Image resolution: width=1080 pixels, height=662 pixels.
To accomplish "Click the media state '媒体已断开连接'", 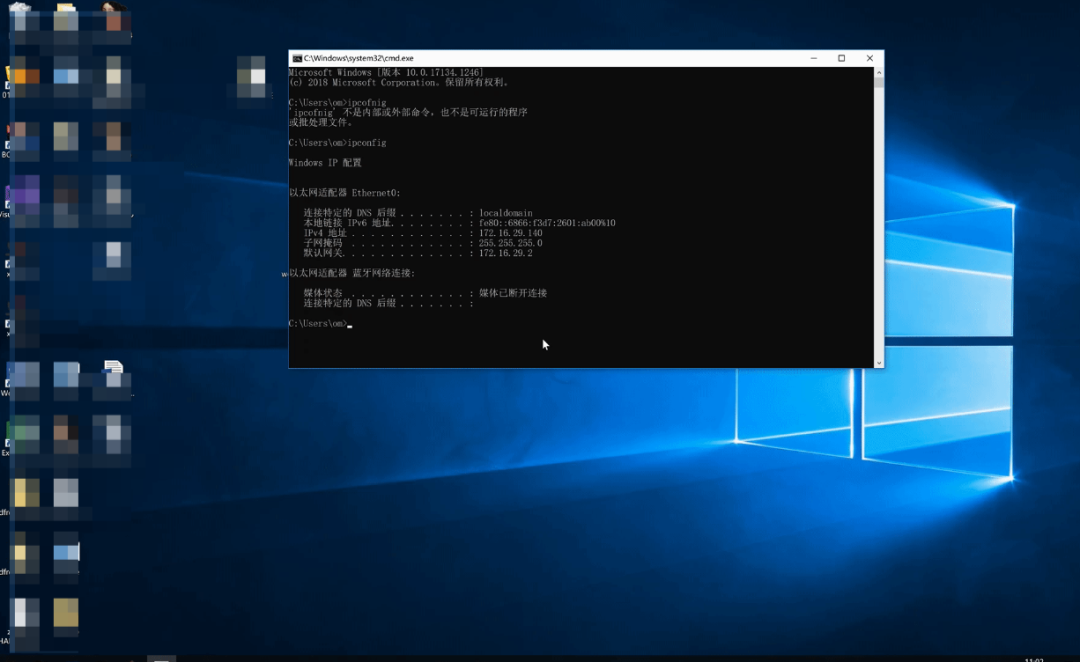I will coord(513,293).
